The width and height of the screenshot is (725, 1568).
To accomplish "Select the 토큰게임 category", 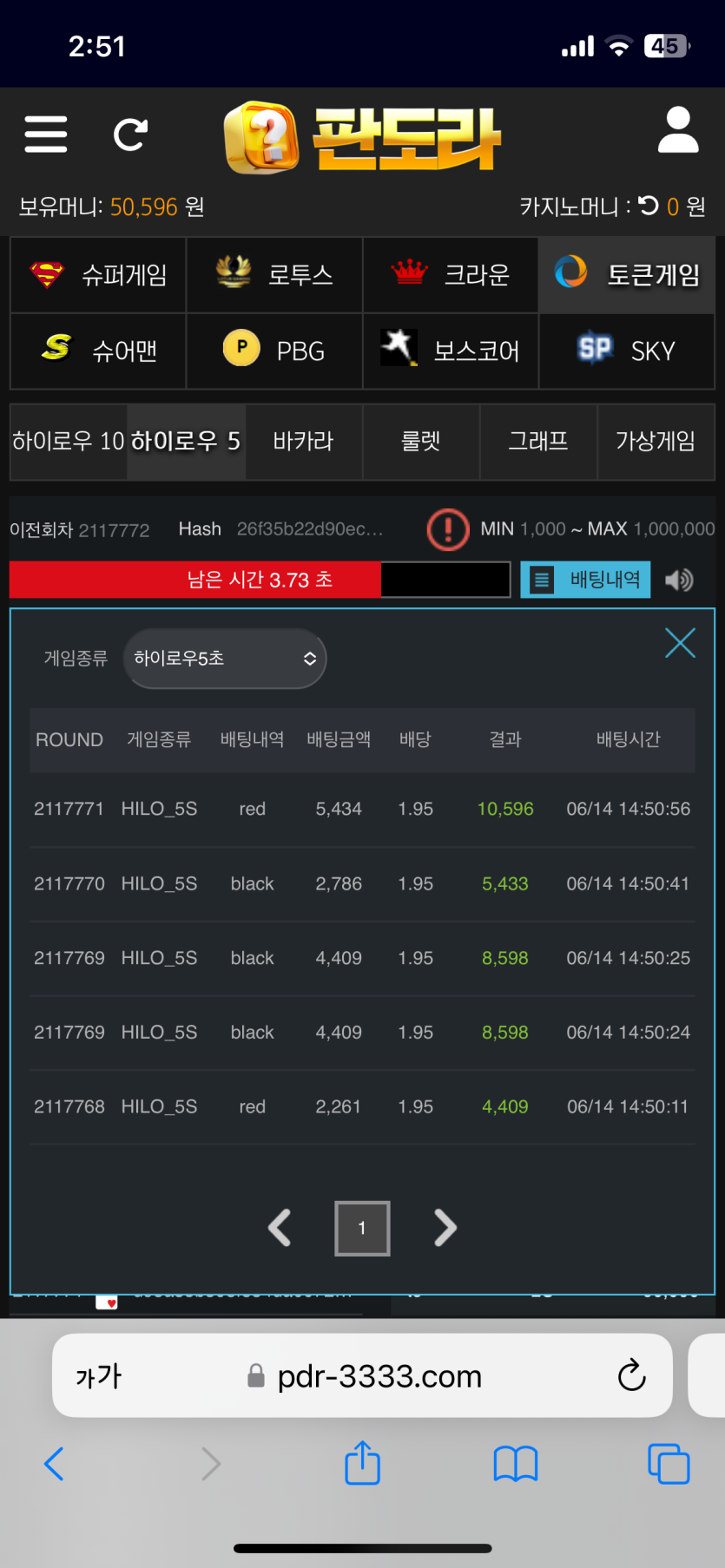I will (627, 275).
